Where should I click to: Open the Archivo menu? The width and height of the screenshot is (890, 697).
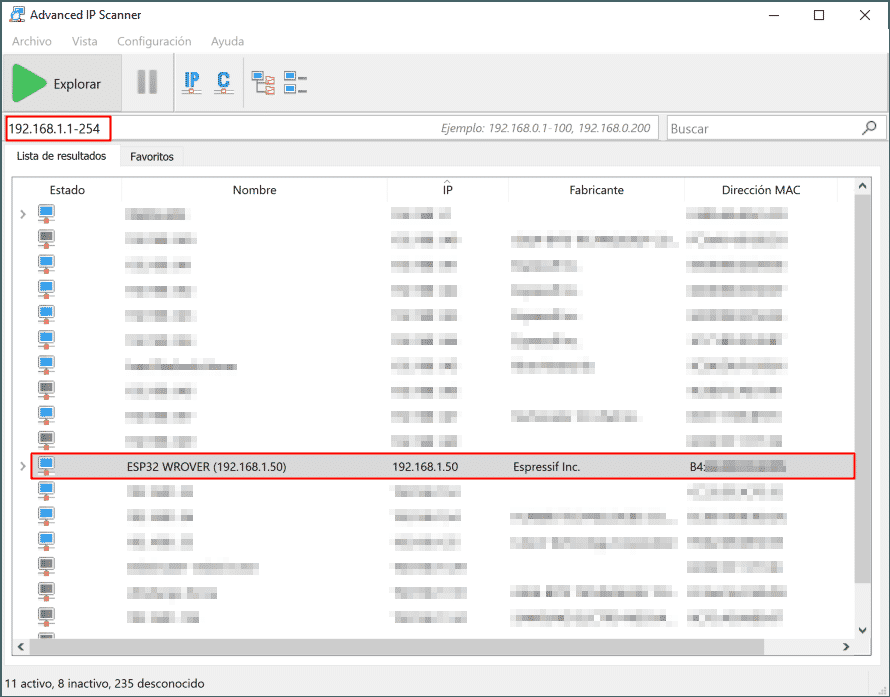[x=32, y=41]
